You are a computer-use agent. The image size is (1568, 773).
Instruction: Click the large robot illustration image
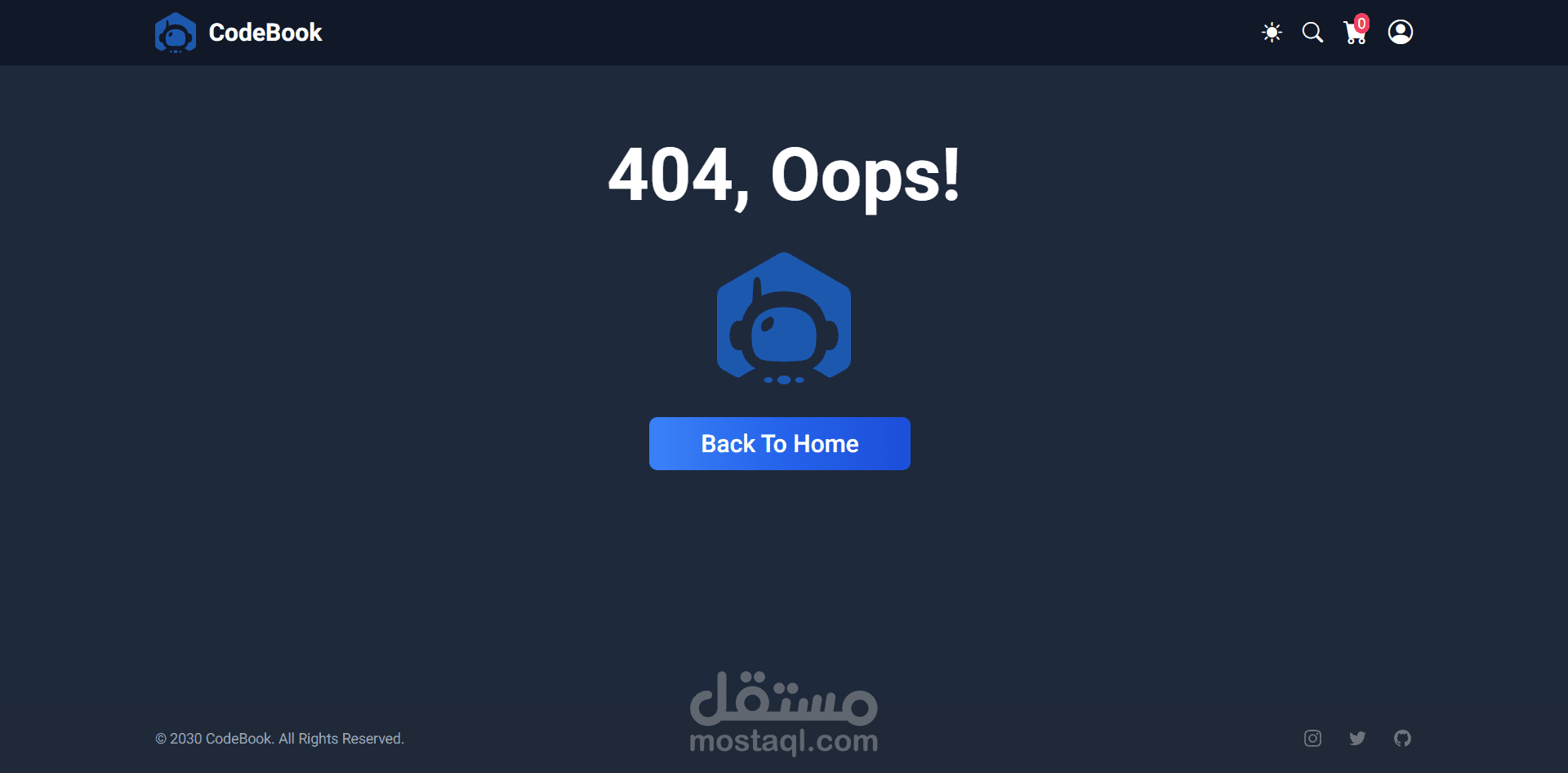[784, 318]
